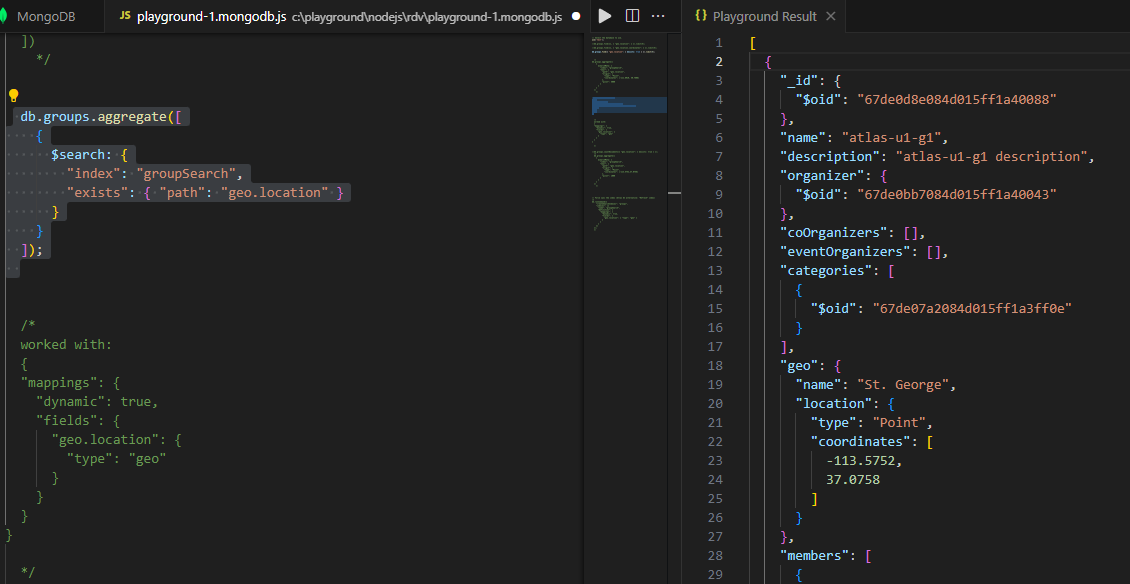The width and height of the screenshot is (1130, 584).
Task: Click the "geo.location" path value in query
Action: (275, 192)
